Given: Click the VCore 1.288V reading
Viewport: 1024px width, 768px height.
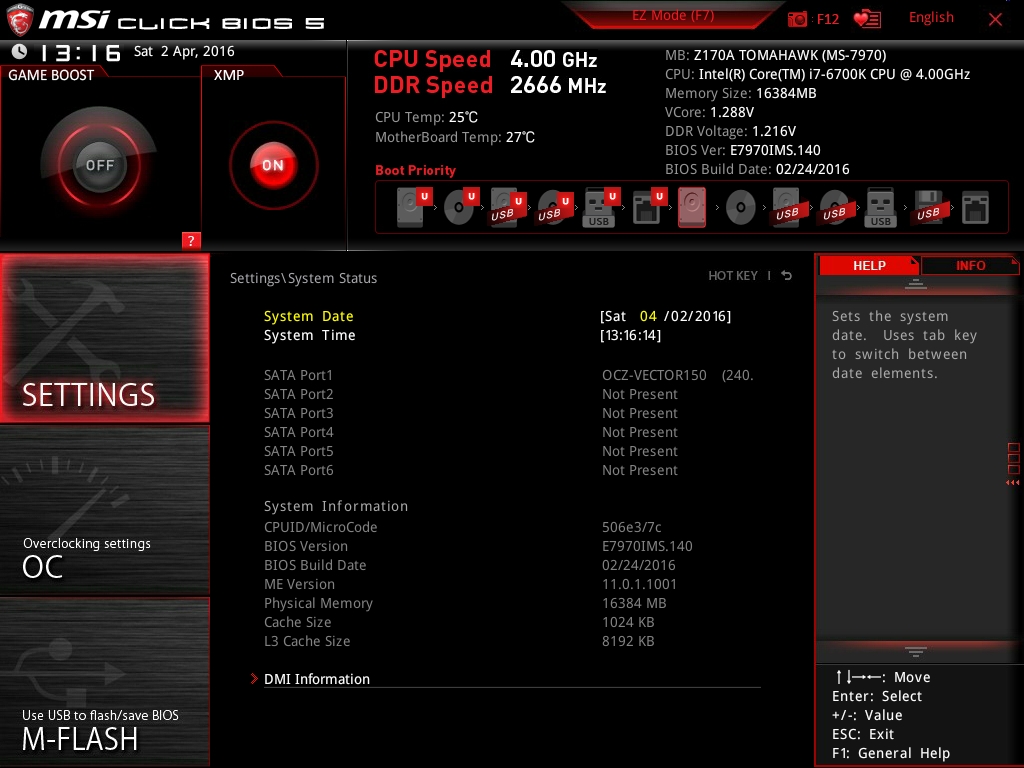Looking at the screenshot, I should pos(709,112).
